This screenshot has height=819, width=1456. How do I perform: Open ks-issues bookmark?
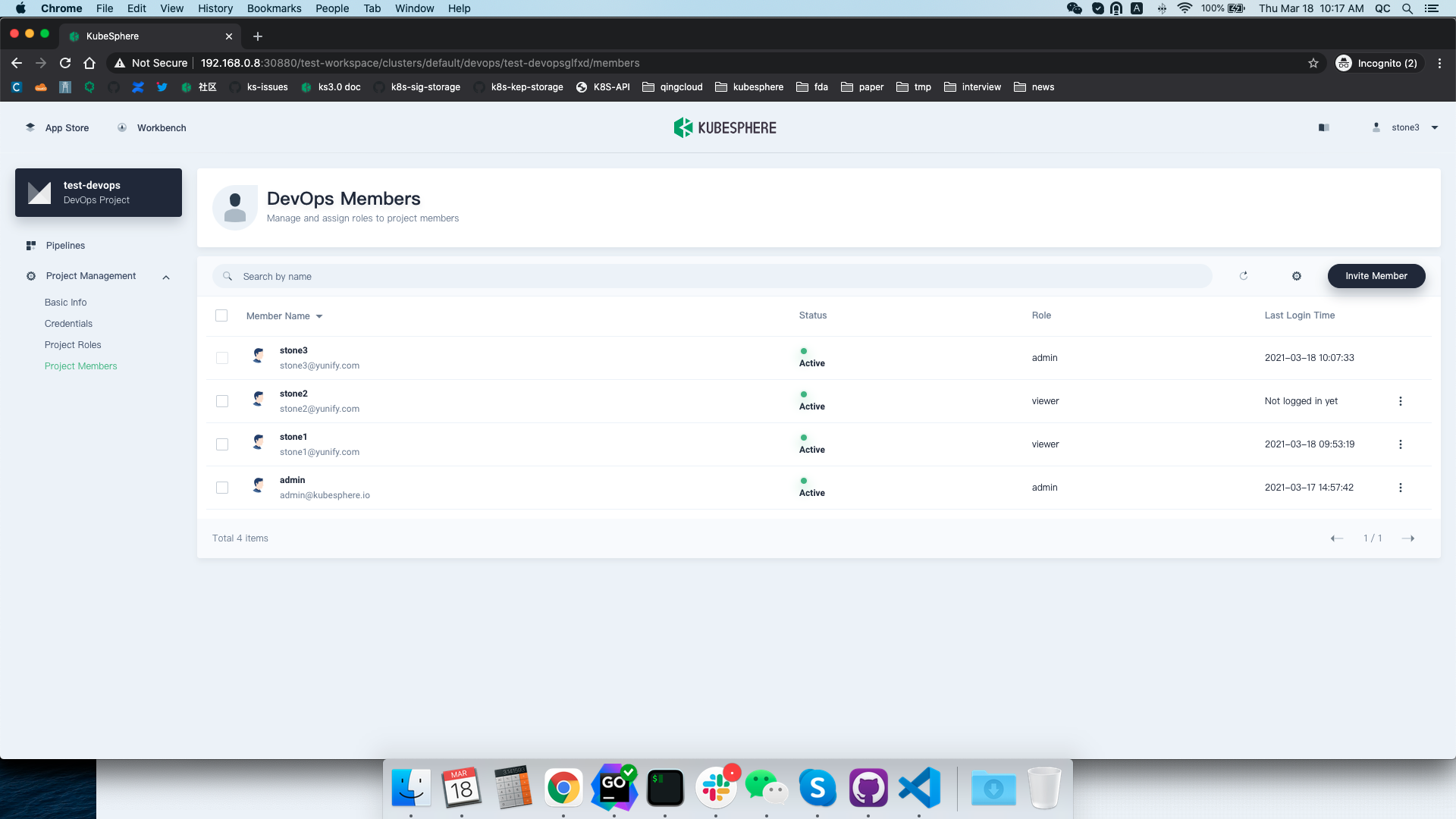point(259,87)
